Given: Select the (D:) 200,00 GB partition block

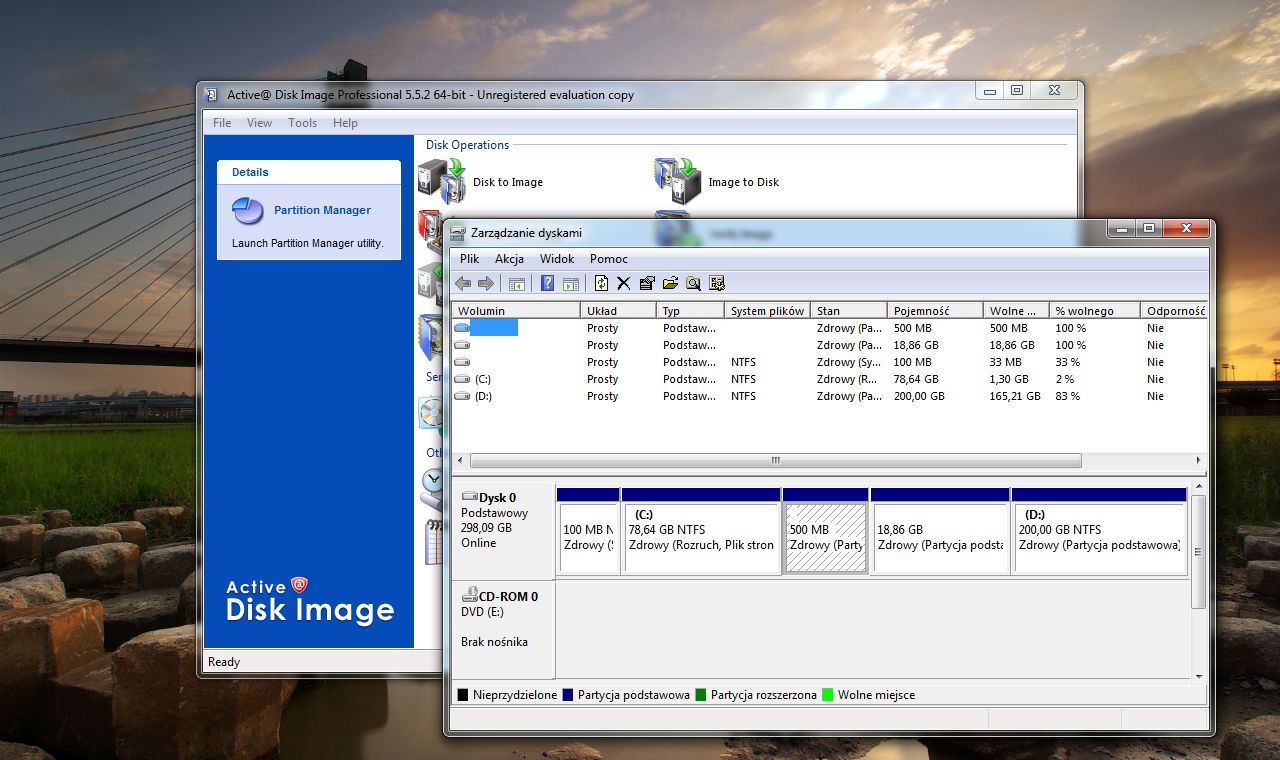Looking at the screenshot, I should click(x=1099, y=531).
